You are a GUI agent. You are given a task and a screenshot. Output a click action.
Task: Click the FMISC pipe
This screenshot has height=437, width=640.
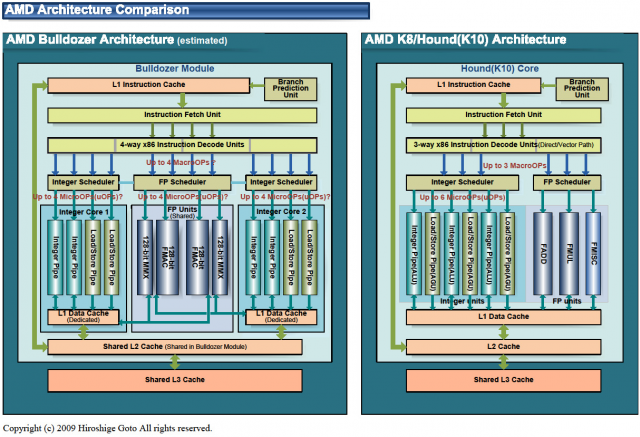coord(593,253)
